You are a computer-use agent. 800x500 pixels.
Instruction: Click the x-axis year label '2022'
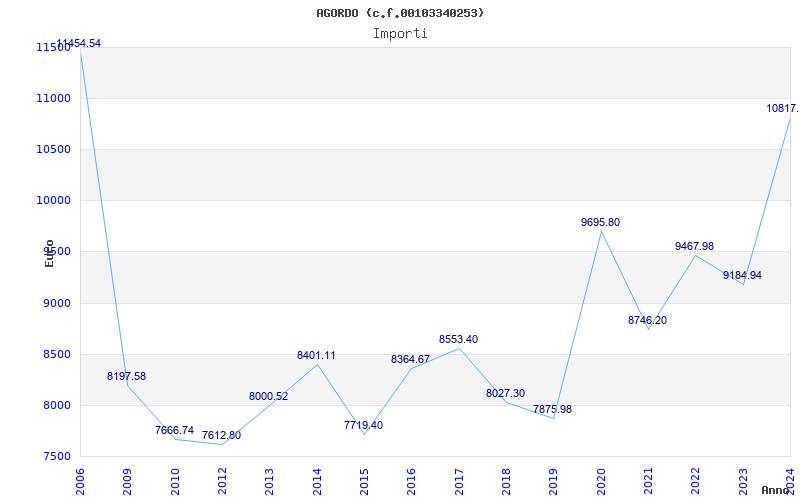[695, 481]
